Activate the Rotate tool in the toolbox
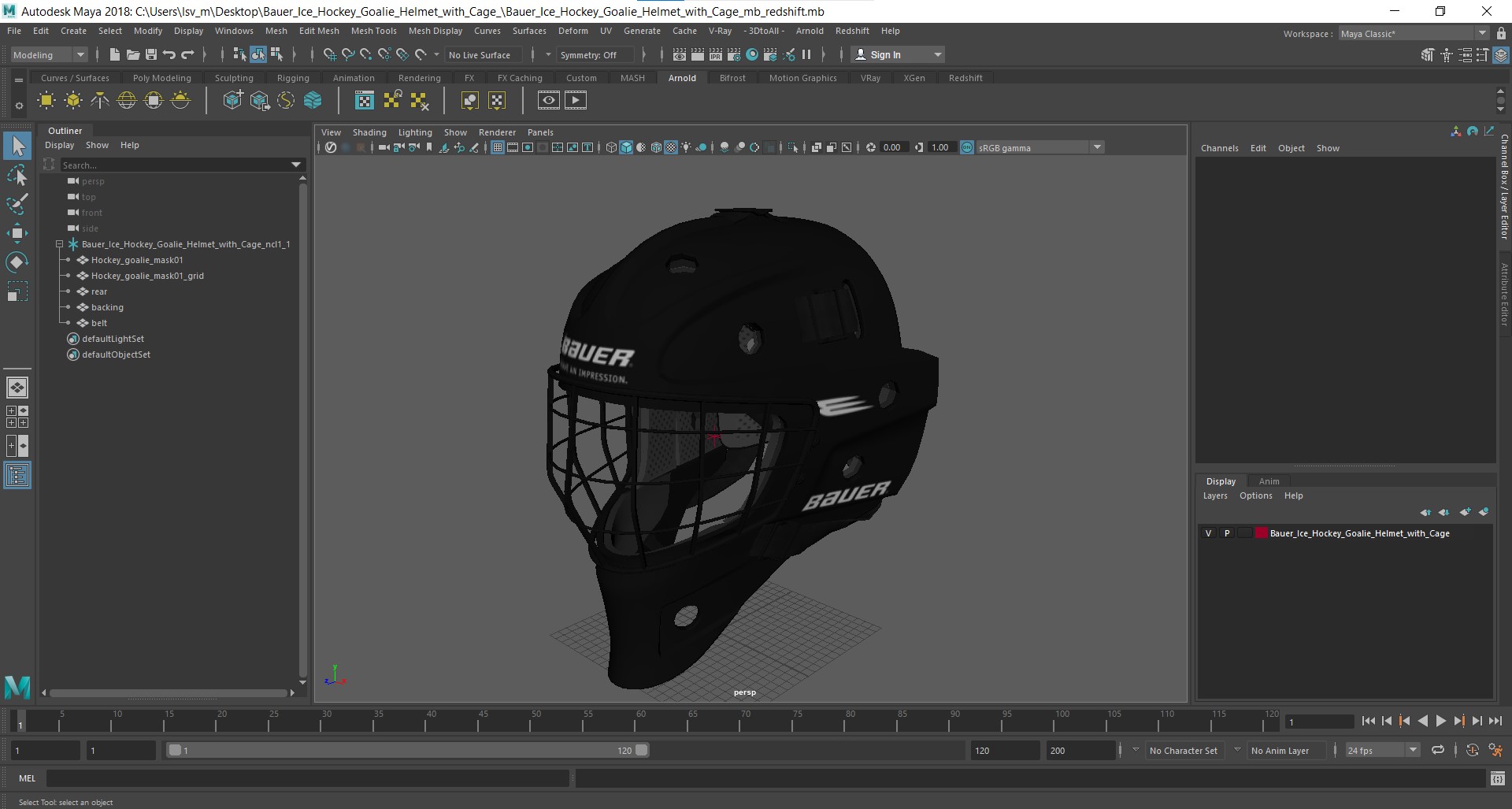Image resolution: width=1512 pixels, height=809 pixels. pyautogui.click(x=17, y=262)
